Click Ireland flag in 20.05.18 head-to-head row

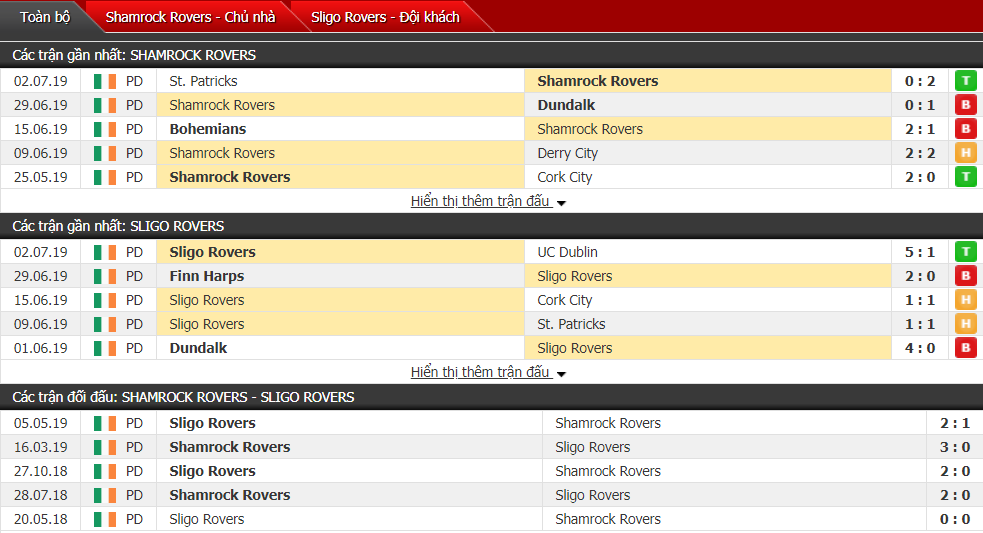click(x=105, y=519)
